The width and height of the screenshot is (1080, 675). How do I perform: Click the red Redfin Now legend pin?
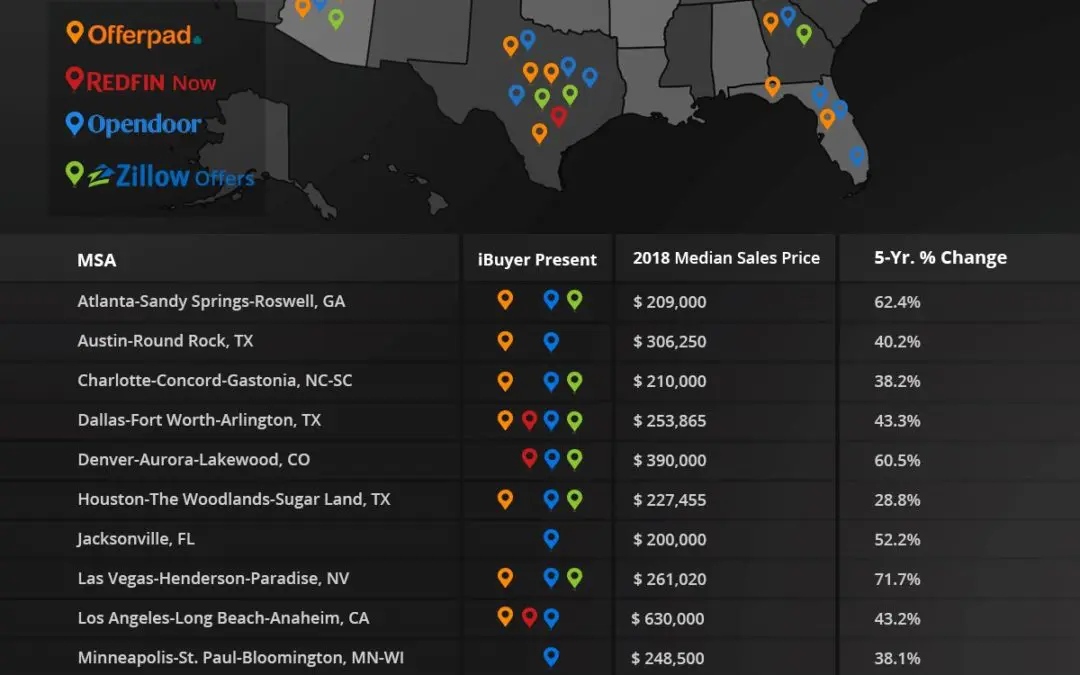(74, 78)
